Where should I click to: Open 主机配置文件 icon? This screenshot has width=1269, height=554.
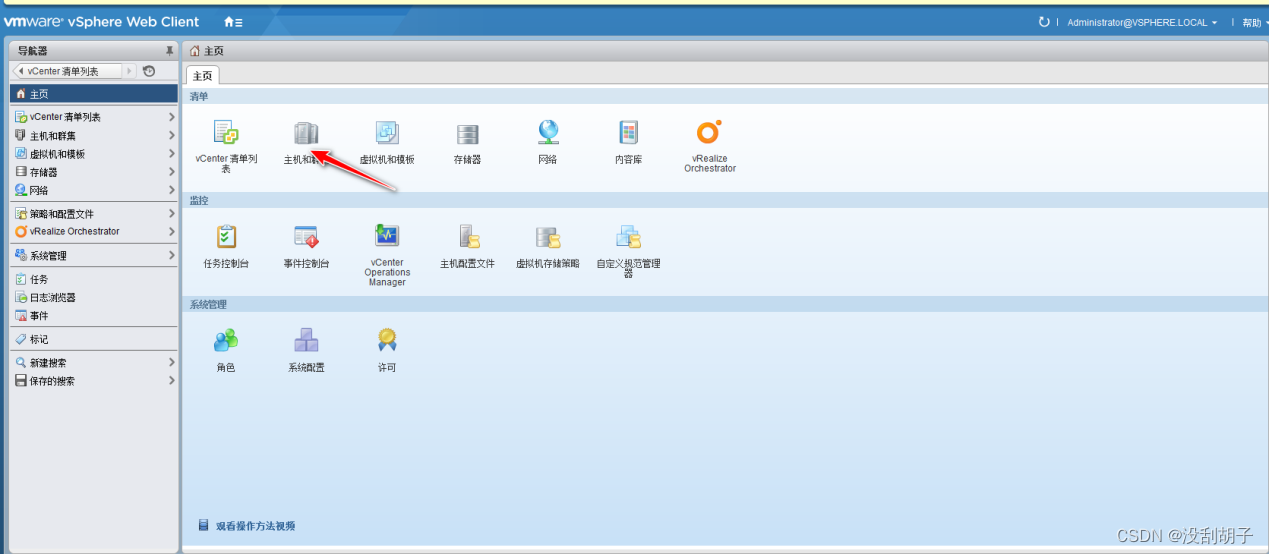468,237
